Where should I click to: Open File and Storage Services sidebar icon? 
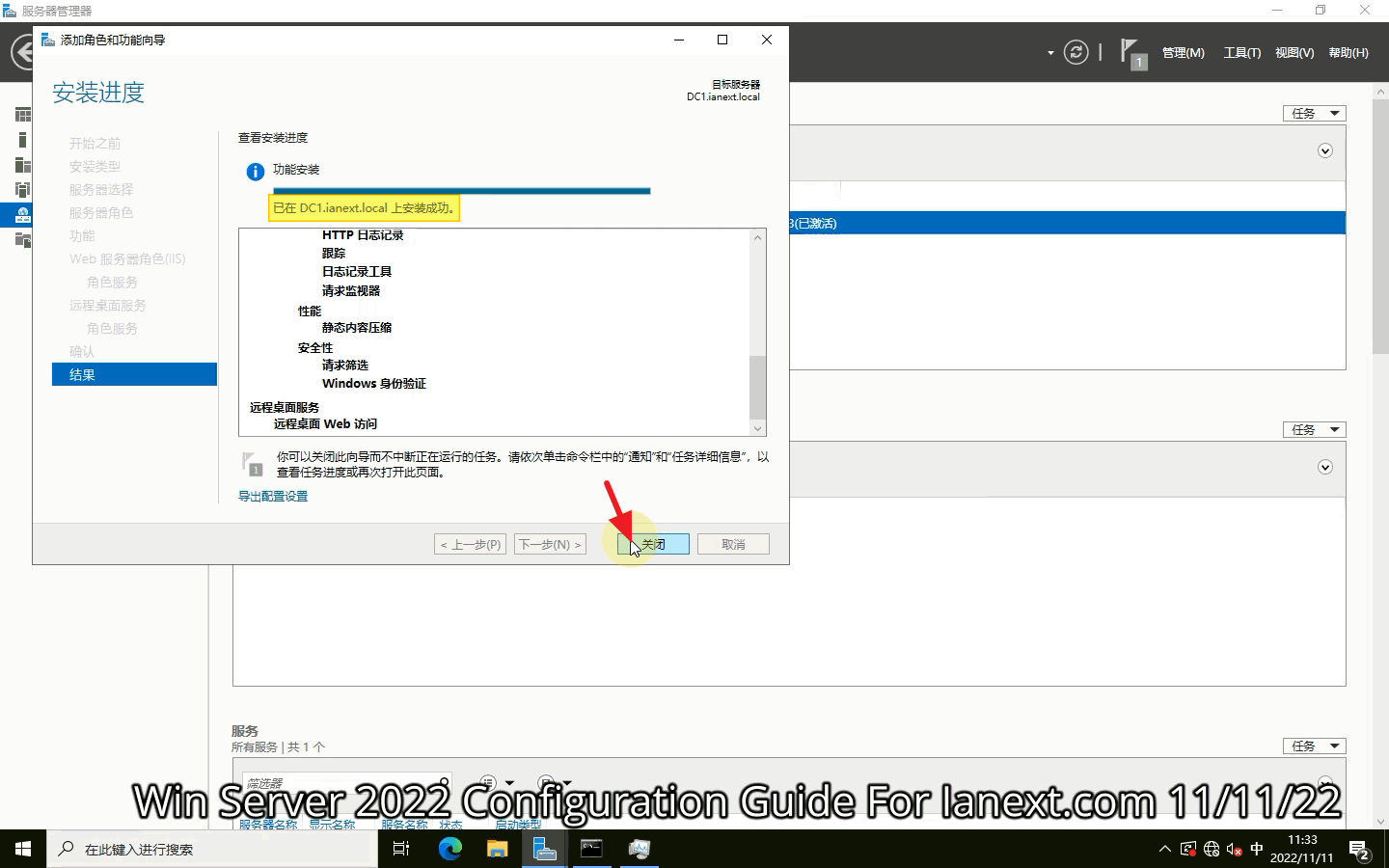(x=23, y=238)
